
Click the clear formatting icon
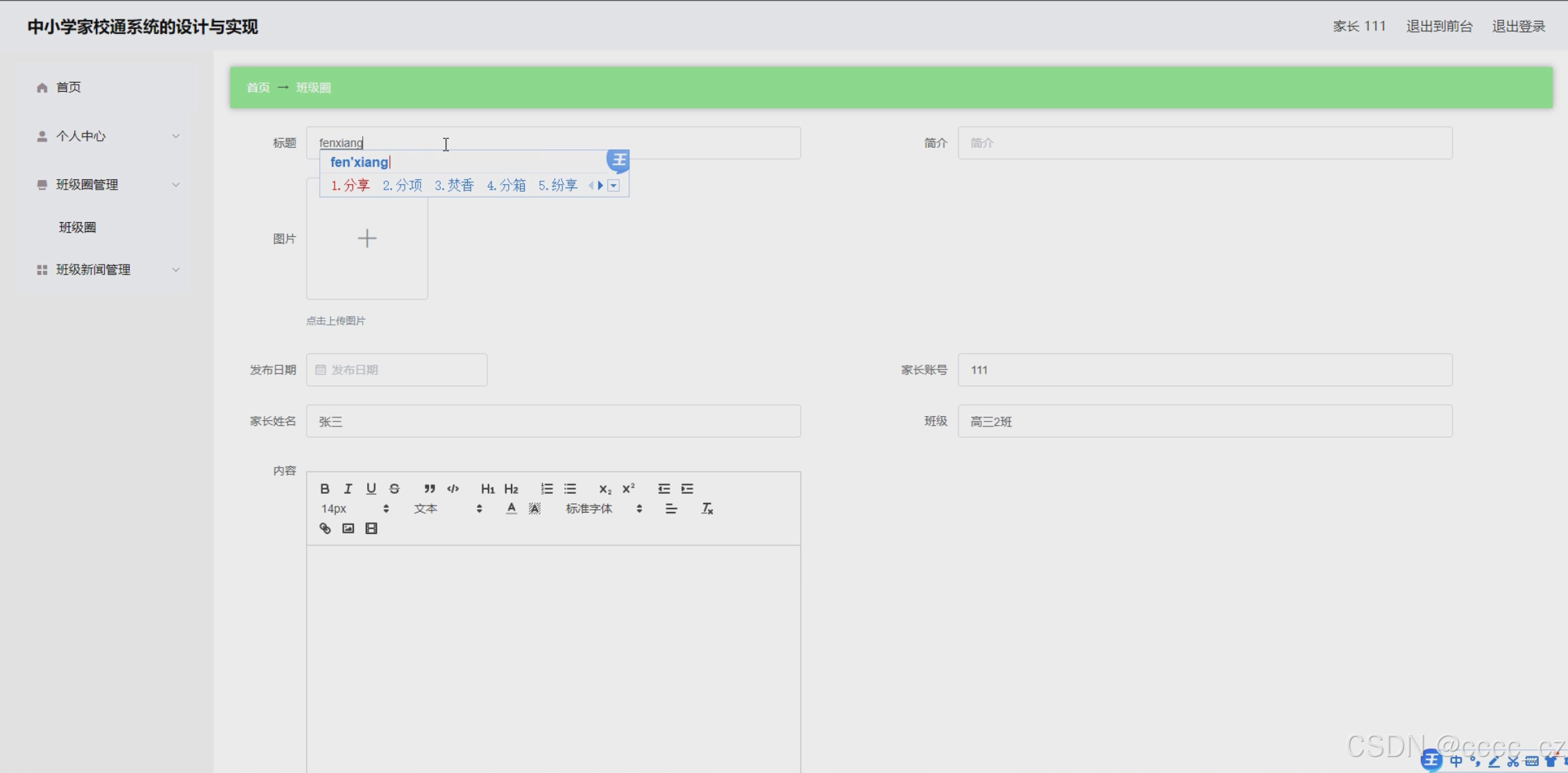tap(707, 509)
